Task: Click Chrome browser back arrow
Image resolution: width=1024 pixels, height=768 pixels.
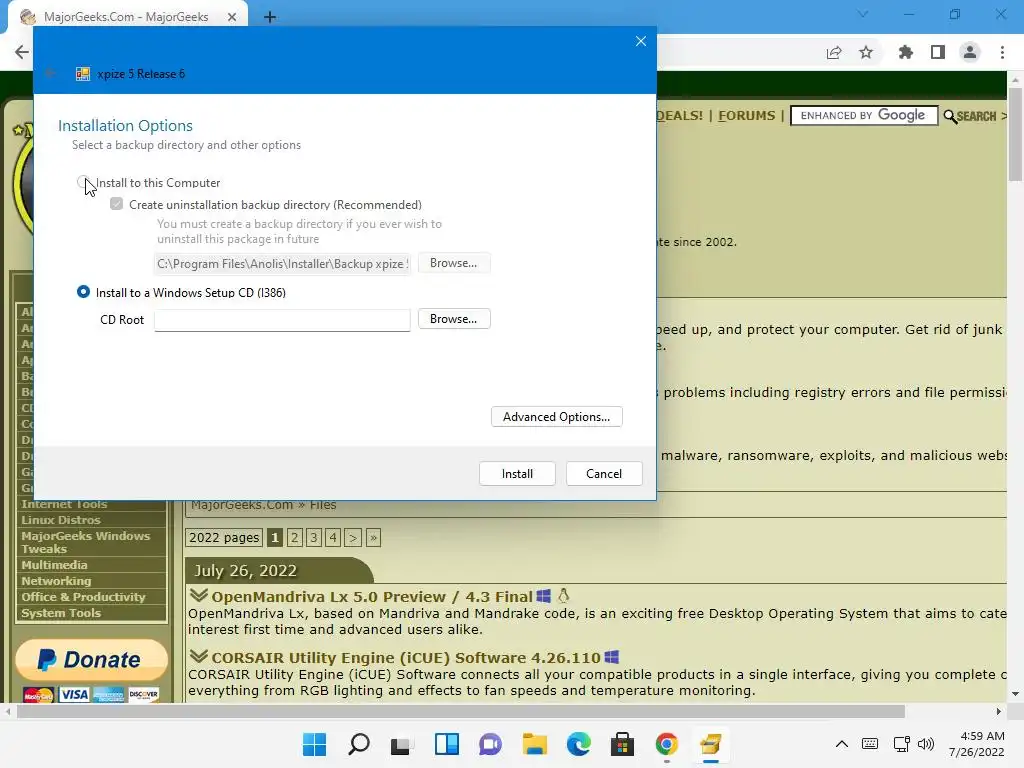Action: click(22, 52)
